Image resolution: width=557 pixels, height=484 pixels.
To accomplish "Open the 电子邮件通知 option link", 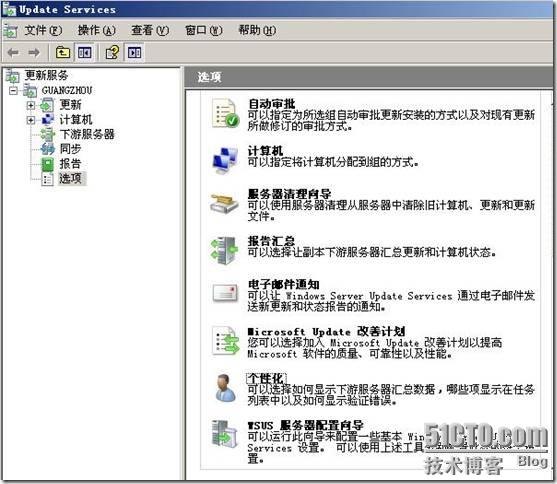I will (283, 284).
